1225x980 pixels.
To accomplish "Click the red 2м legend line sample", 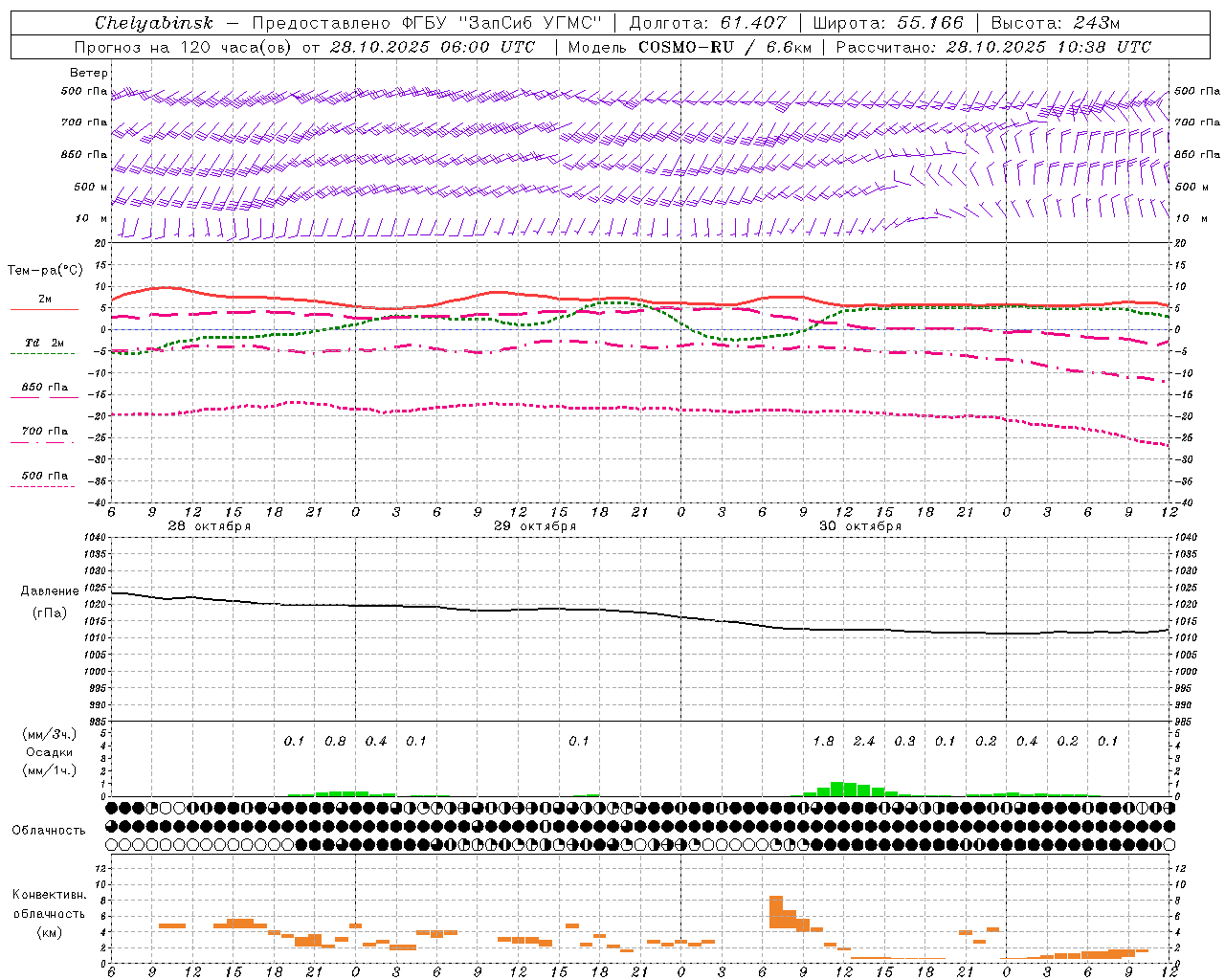I will [x=44, y=309].
